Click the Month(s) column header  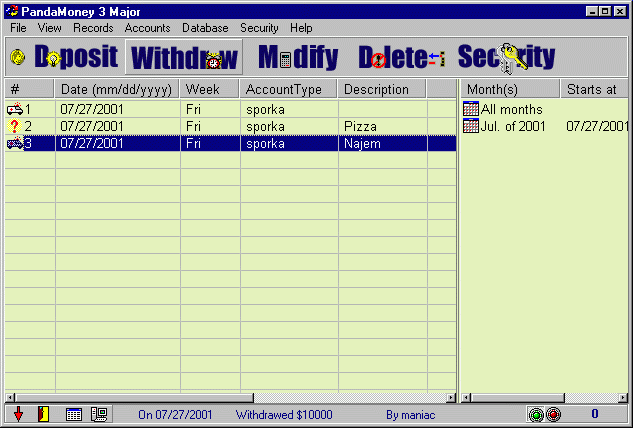(x=510, y=89)
